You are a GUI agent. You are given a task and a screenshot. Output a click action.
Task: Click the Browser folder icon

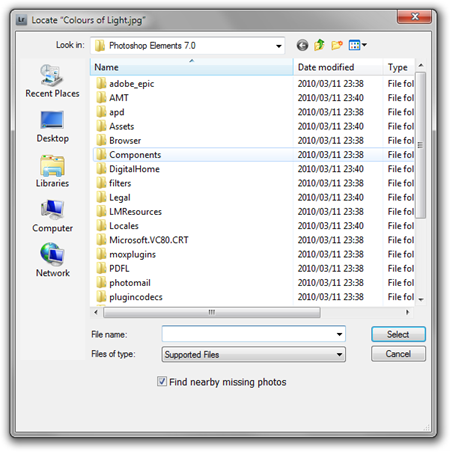(101, 140)
